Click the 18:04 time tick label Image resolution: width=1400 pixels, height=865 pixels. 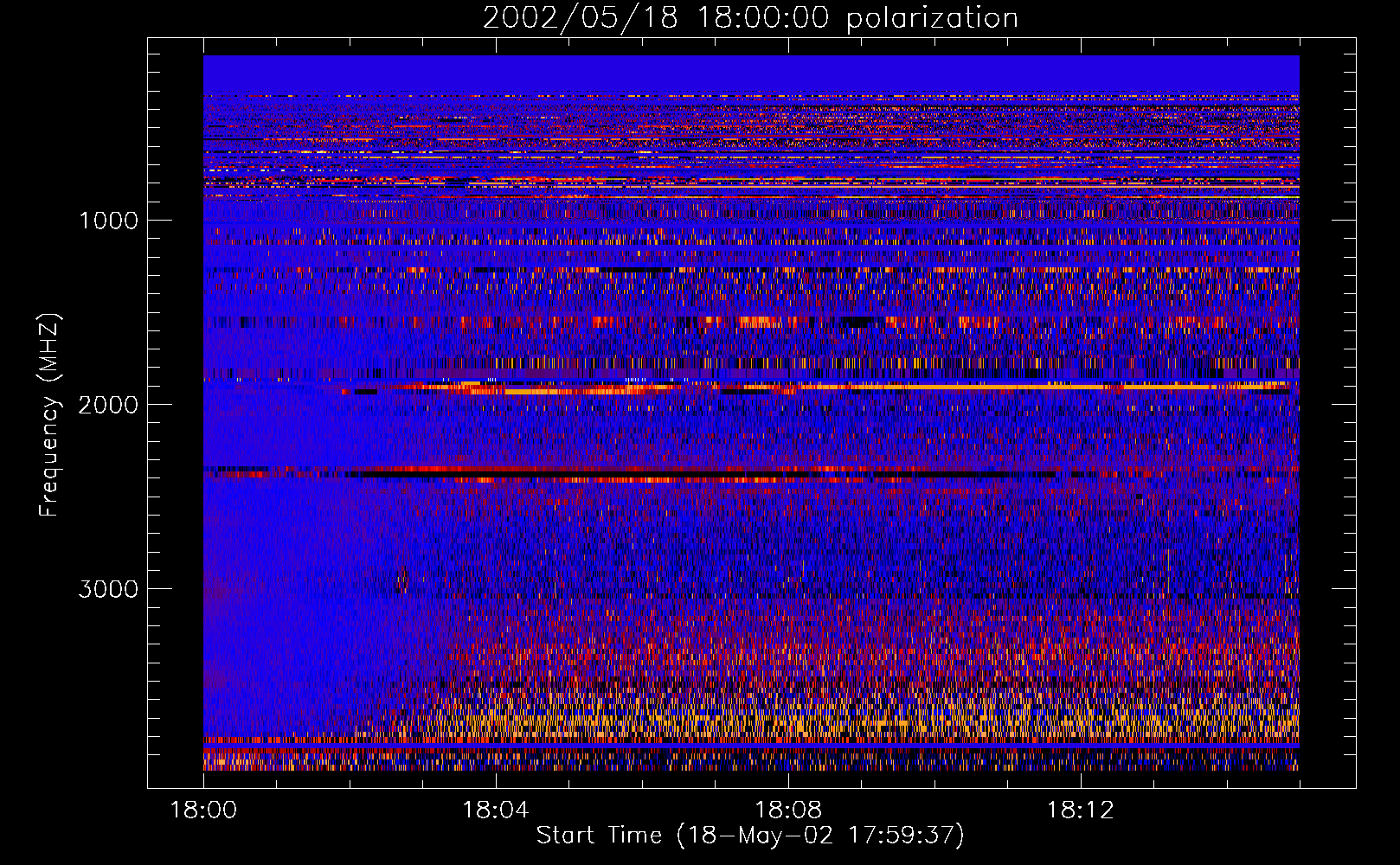point(496,811)
